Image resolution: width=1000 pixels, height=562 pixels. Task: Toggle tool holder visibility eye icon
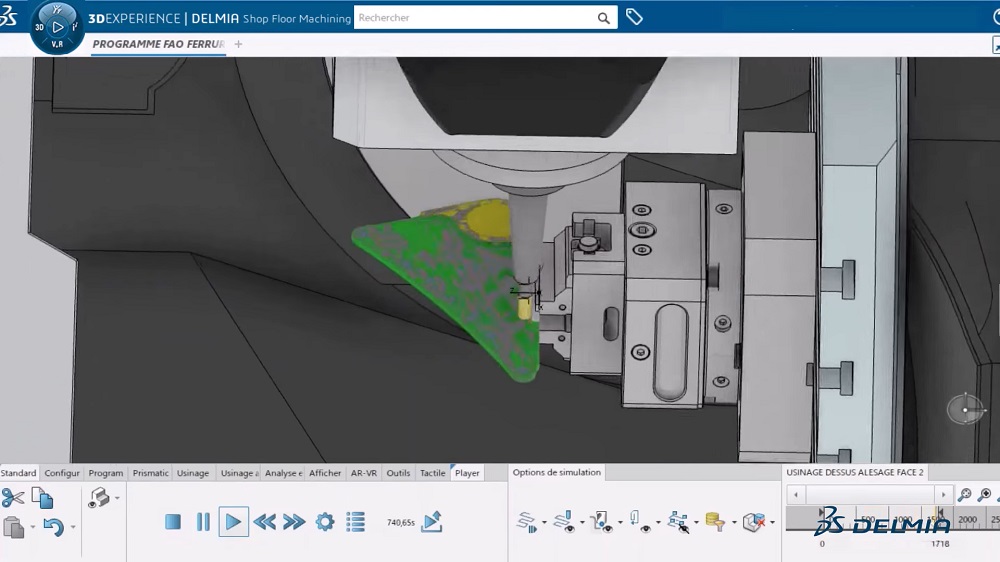[640, 522]
